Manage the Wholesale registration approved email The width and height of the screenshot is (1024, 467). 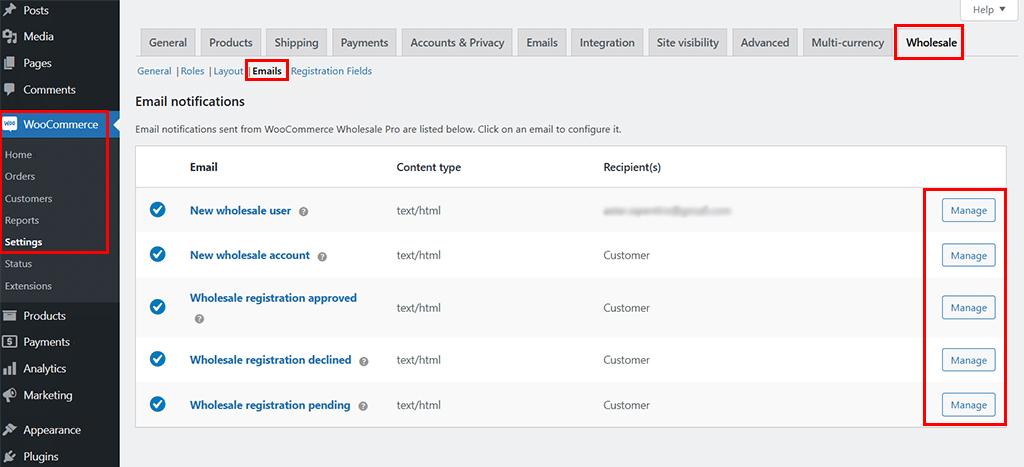coord(968,308)
